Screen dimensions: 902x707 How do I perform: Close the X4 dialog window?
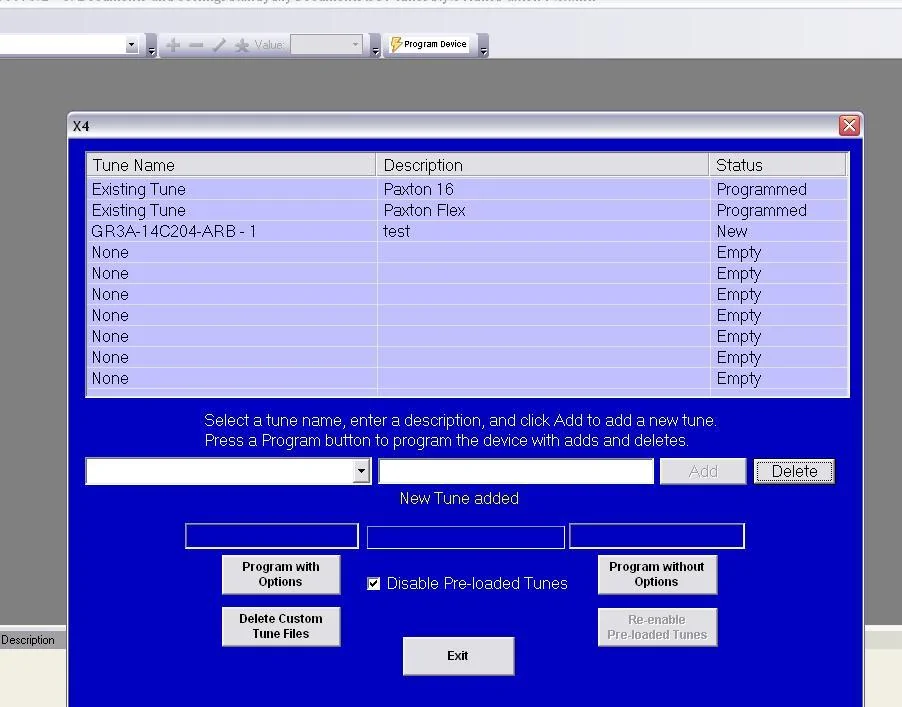pyautogui.click(x=849, y=125)
